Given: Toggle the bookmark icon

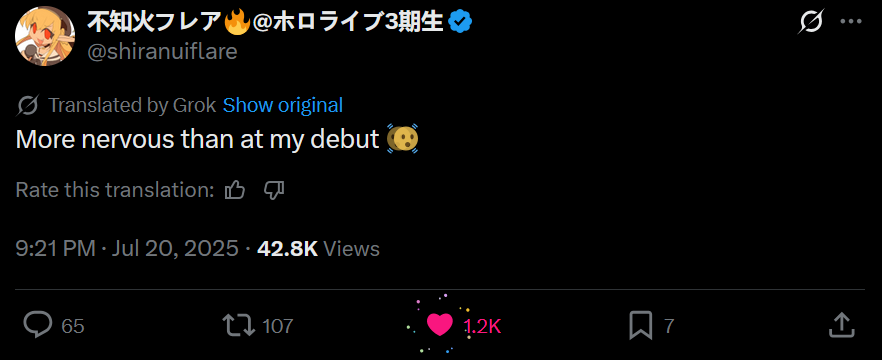Looking at the screenshot, I should (641, 325).
